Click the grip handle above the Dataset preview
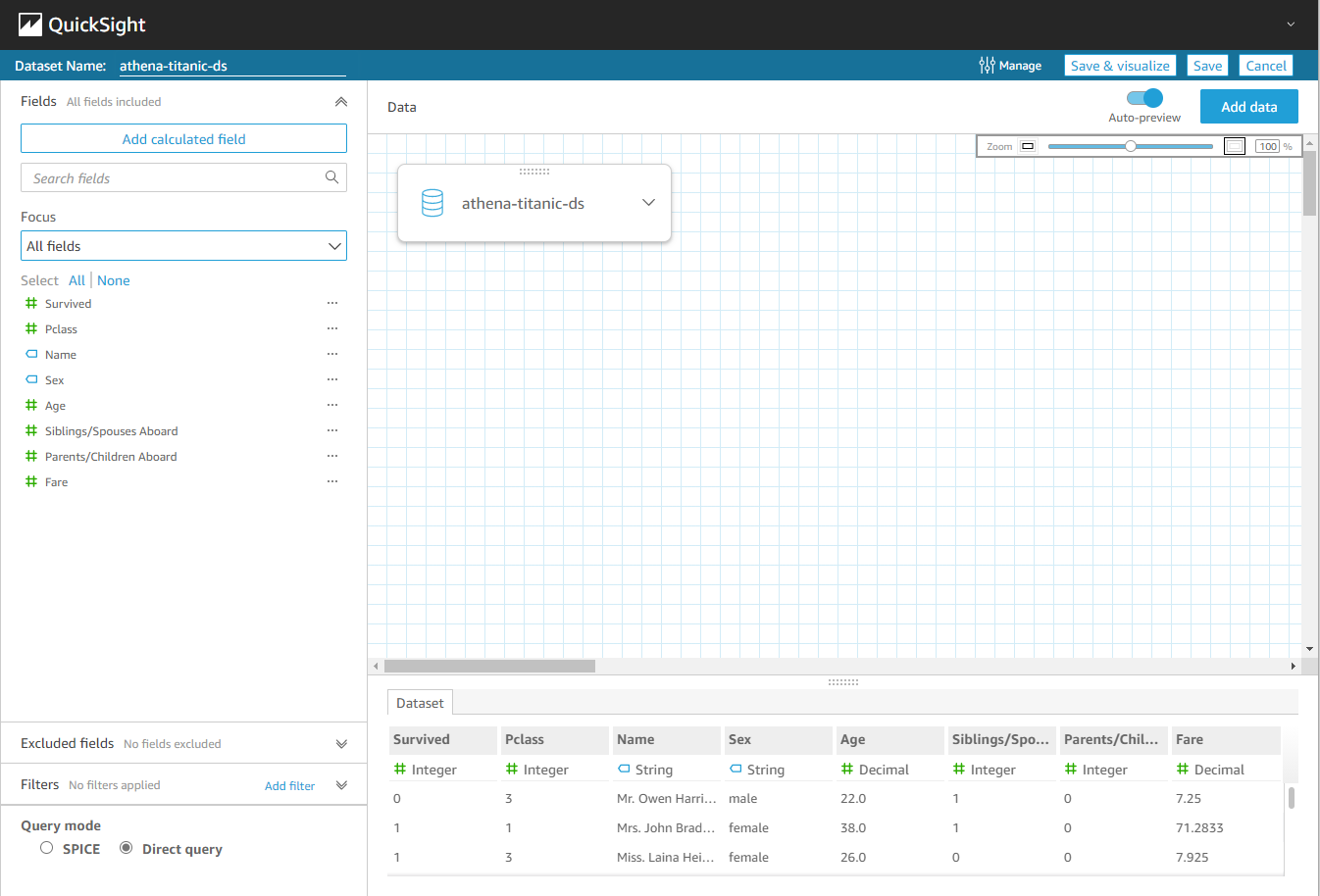The image size is (1320, 896). point(843,681)
